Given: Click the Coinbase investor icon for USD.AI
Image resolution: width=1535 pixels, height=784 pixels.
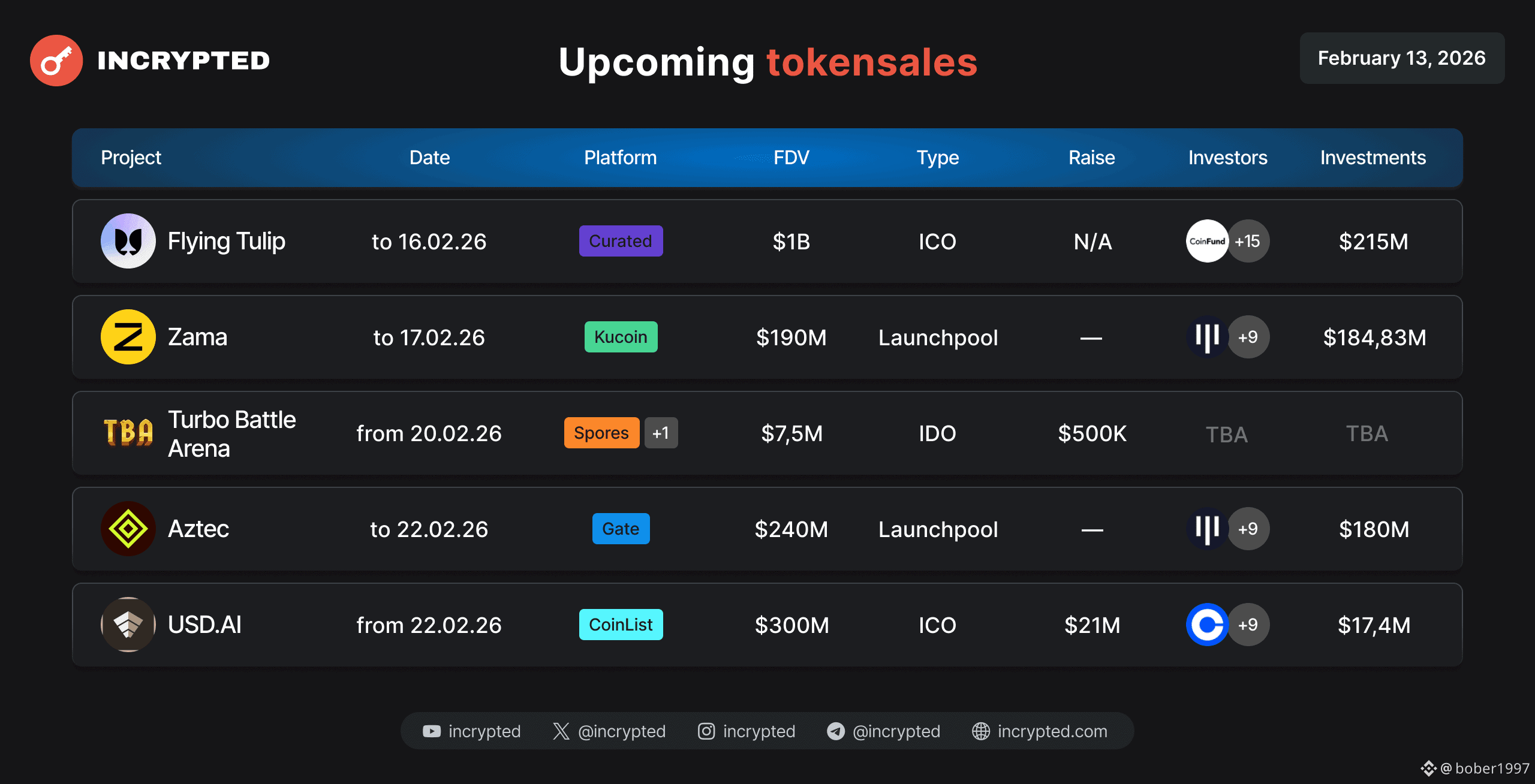Looking at the screenshot, I should [1207, 625].
